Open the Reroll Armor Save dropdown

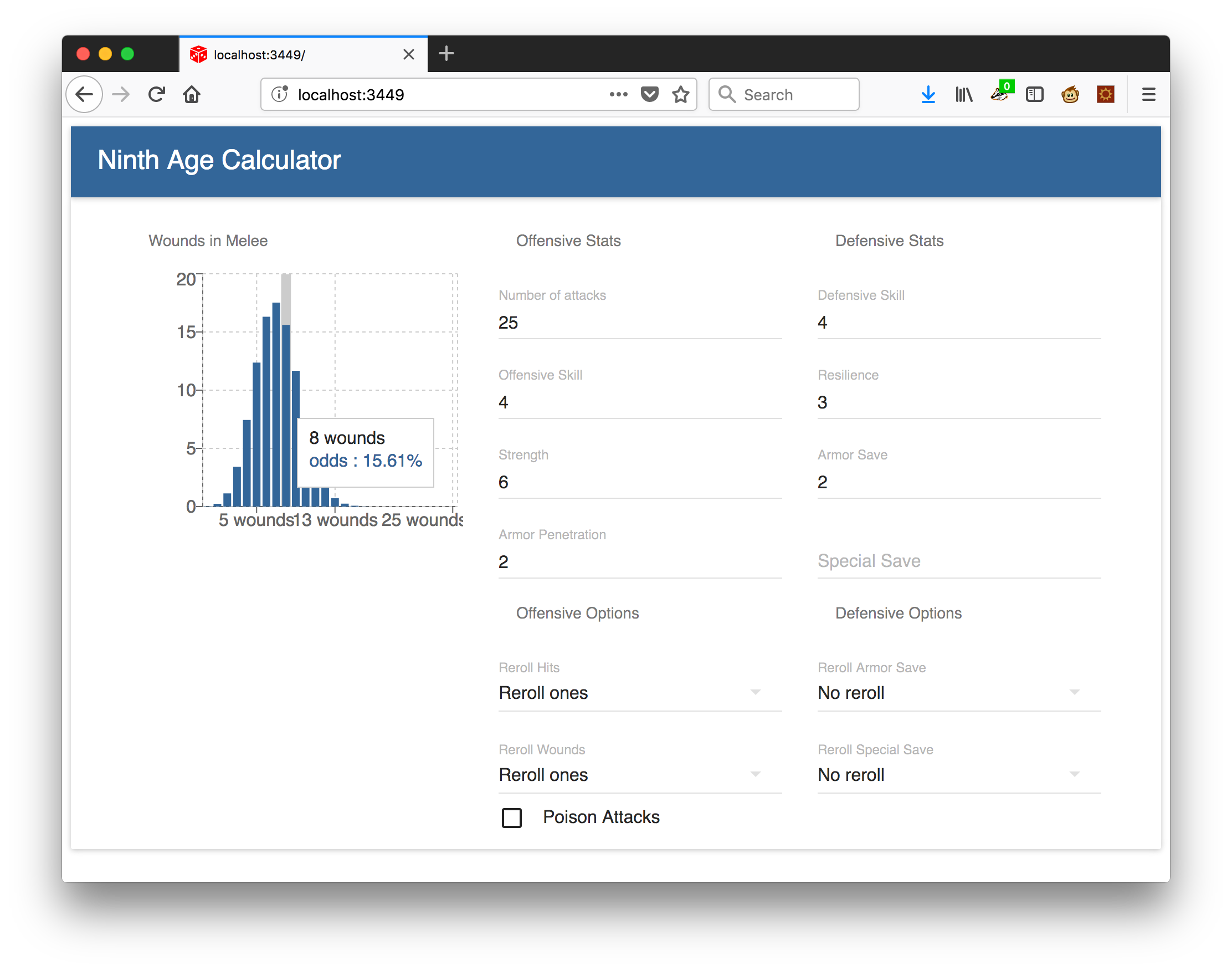pyautogui.click(x=959, y=693)
